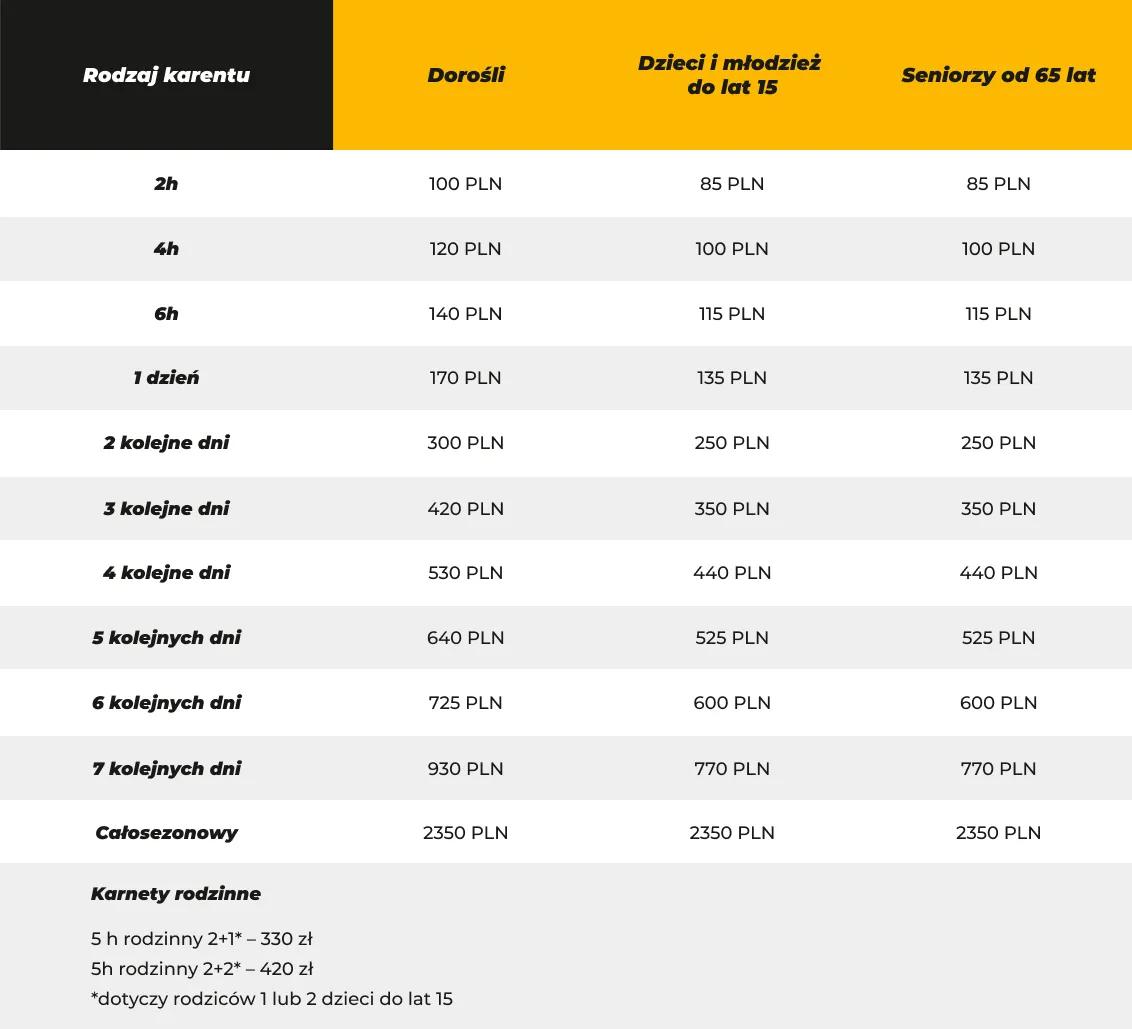Click the '6h' pass row label
Viewport: 1132px width, 1029px height.
click(x=166, y=314)
